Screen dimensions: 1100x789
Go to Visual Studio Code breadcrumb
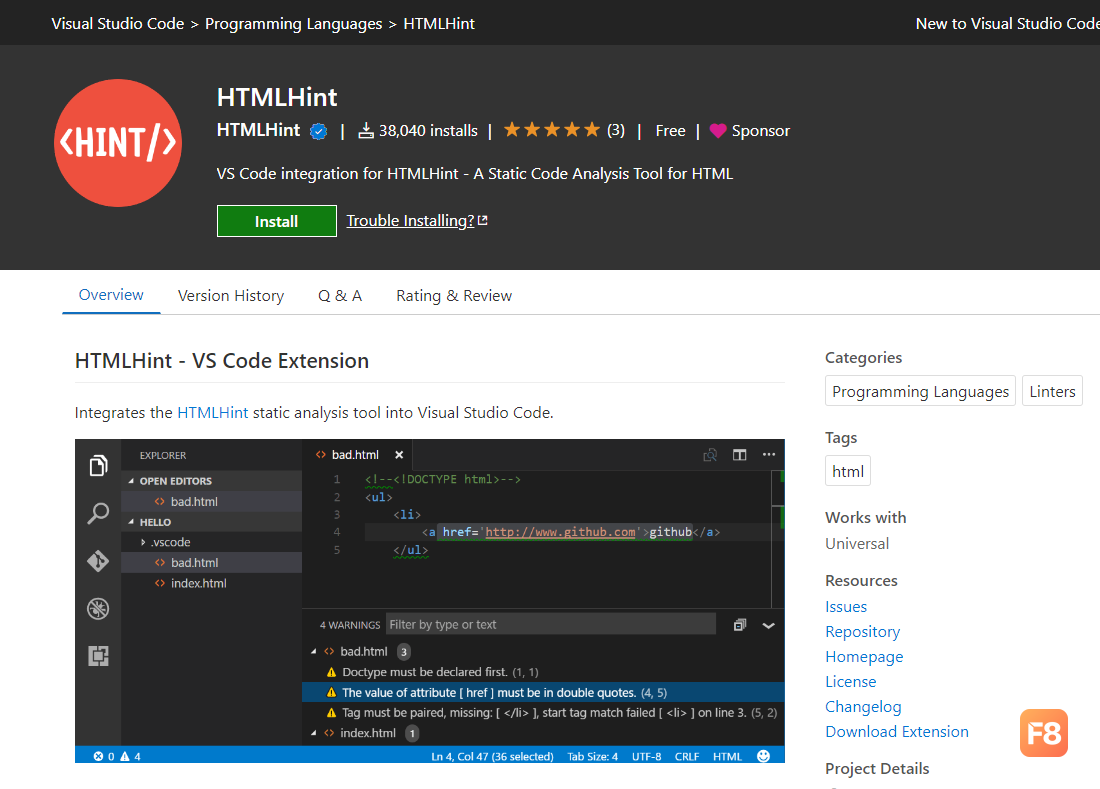117,24
